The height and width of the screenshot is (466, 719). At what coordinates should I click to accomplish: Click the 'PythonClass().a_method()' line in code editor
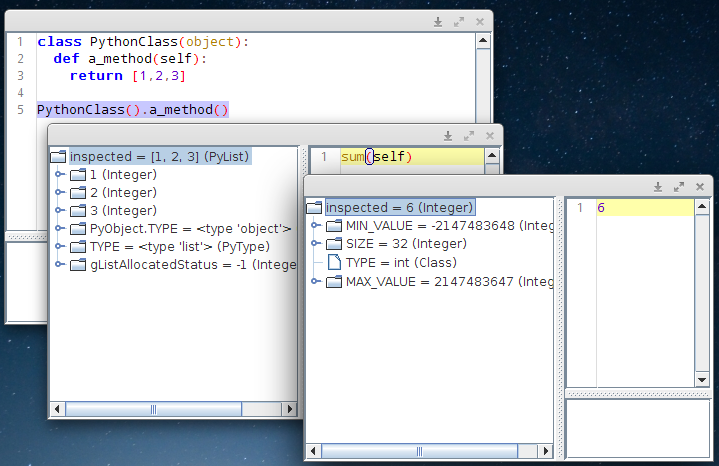coord(133,110)
